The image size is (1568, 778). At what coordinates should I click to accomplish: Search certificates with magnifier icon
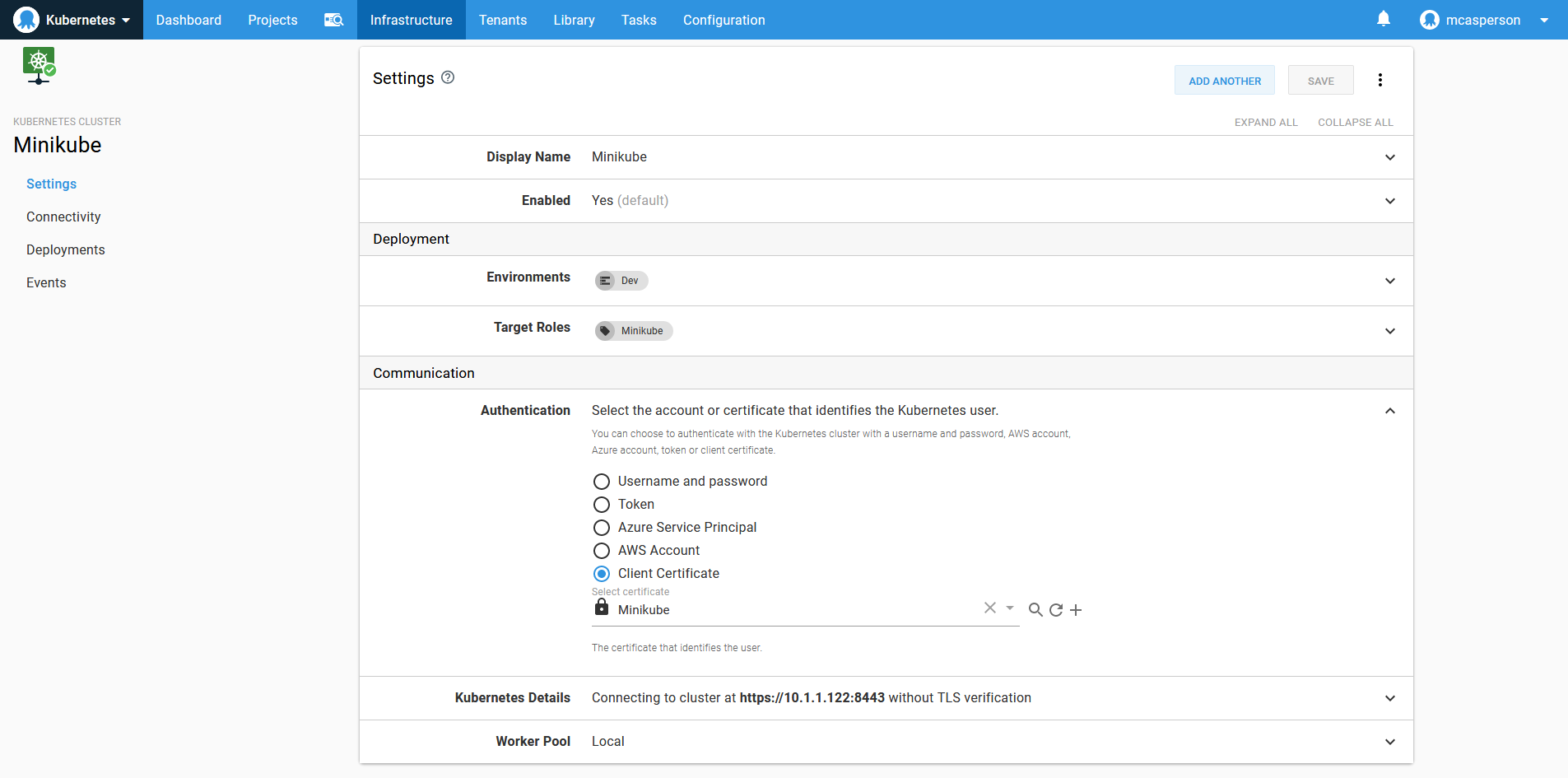click(1035, 610)
